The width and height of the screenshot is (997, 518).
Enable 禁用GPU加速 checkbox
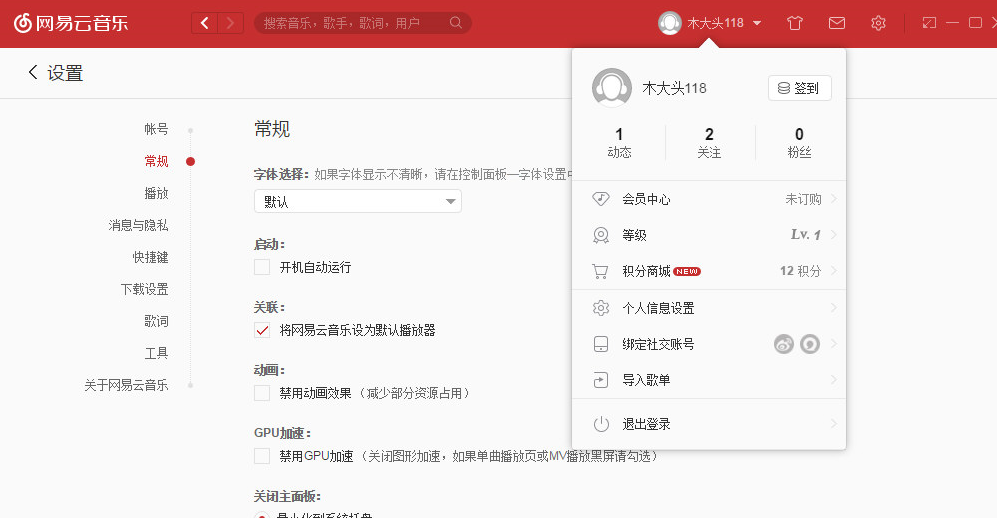tap(262, 456)
